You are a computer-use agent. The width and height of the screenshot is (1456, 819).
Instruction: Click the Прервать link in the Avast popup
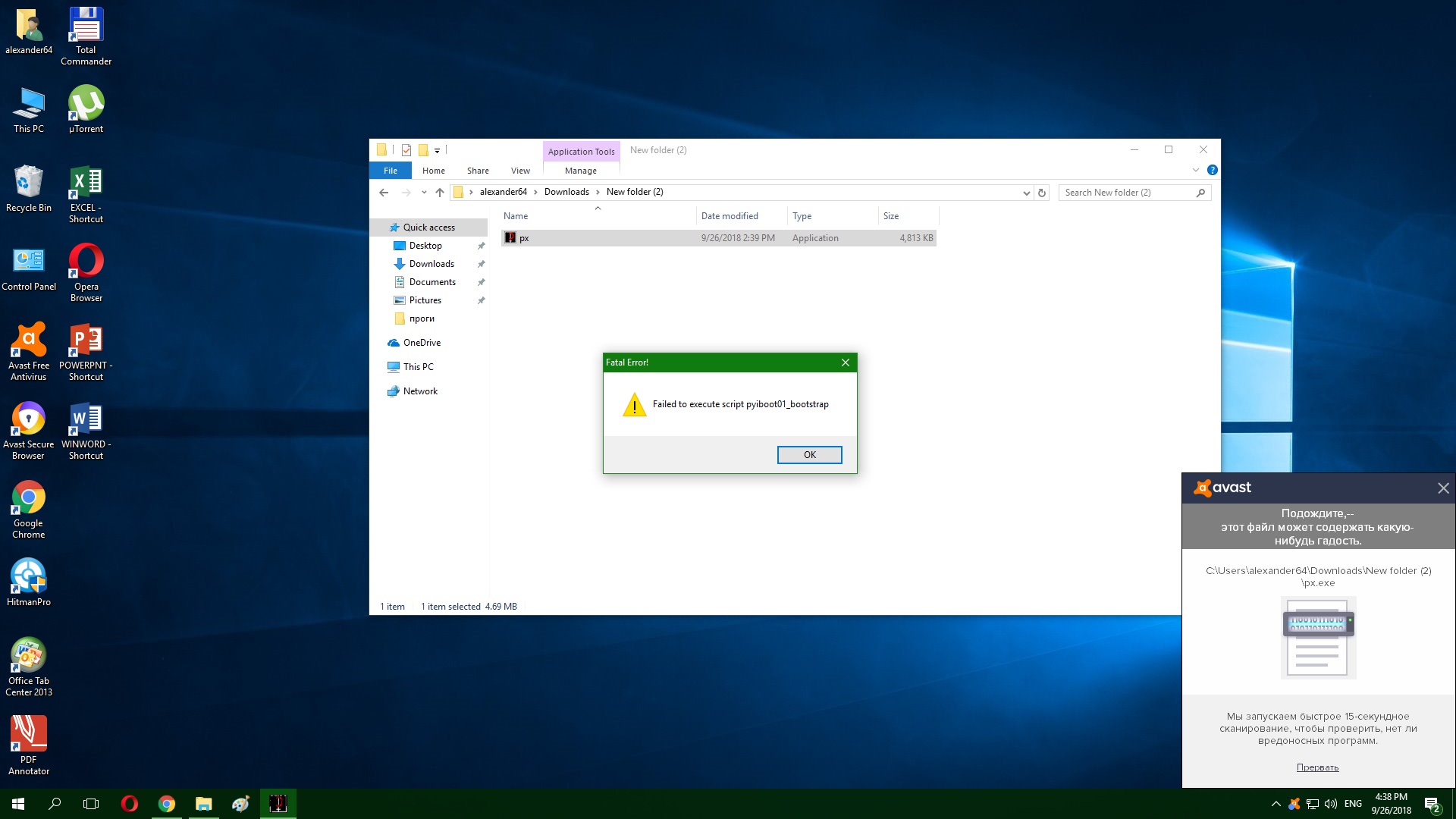click(1317, 767)
